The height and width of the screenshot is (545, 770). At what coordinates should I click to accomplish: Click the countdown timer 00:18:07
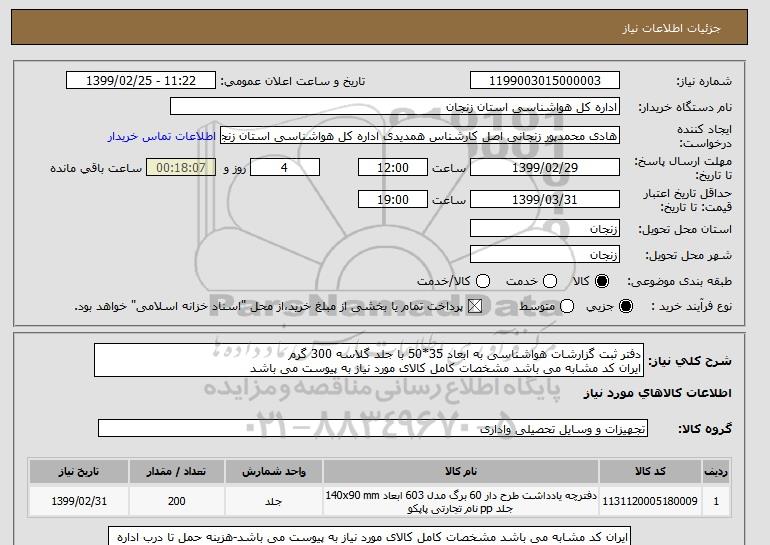point(181,167)
